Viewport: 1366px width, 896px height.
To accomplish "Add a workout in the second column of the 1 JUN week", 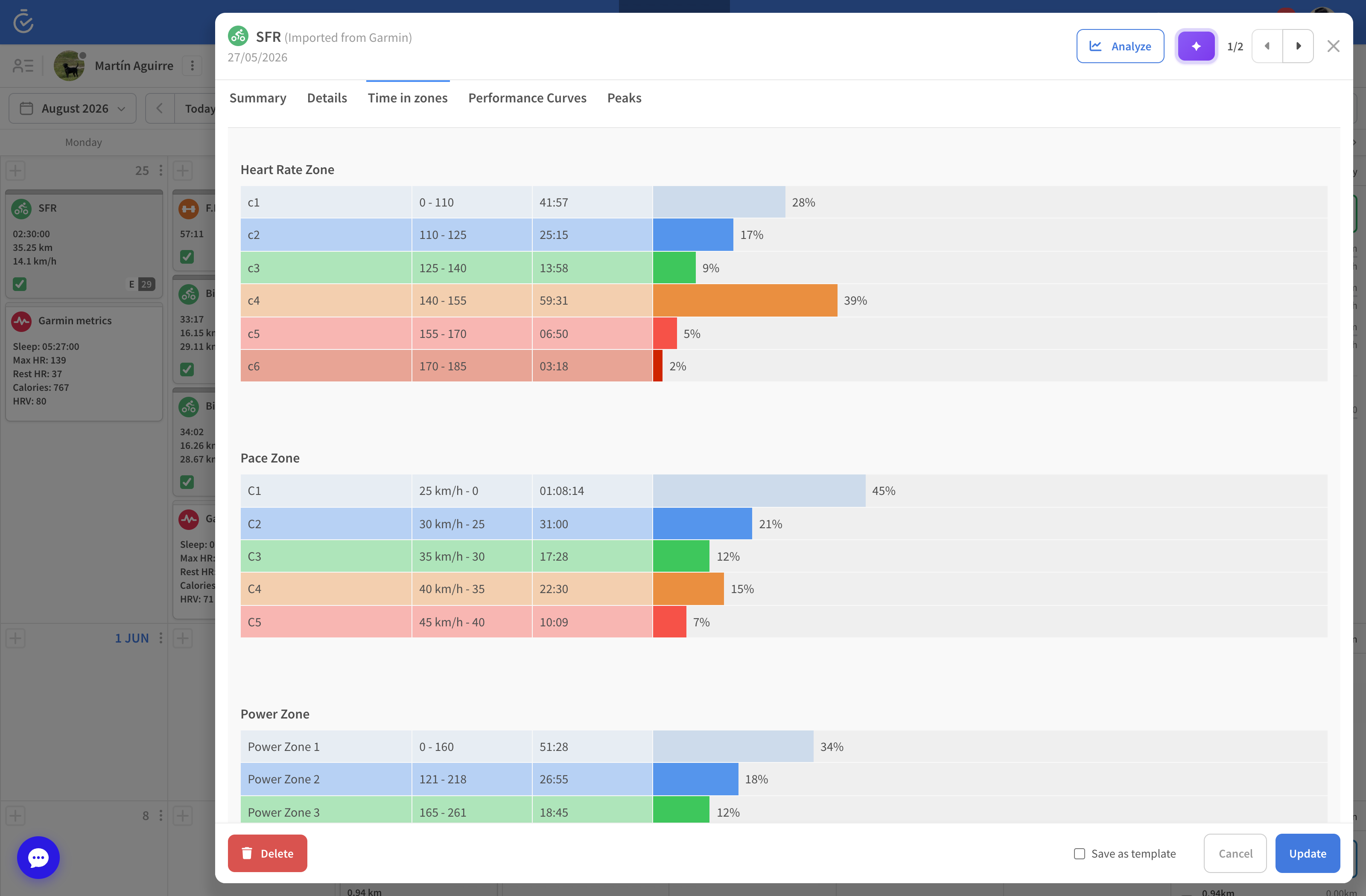I will pos(183,638).
